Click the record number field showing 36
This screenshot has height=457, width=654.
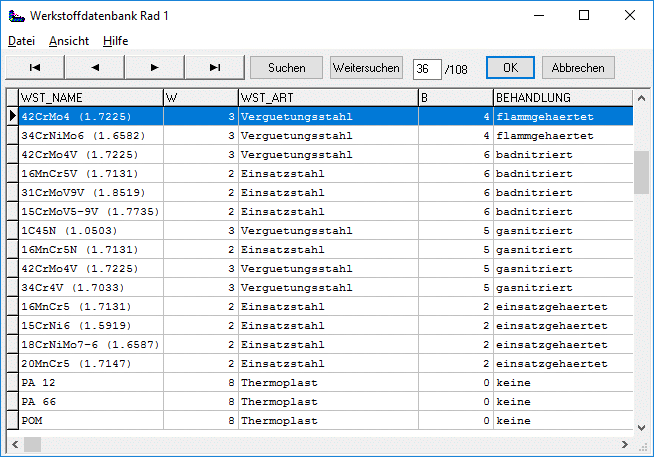427,68
